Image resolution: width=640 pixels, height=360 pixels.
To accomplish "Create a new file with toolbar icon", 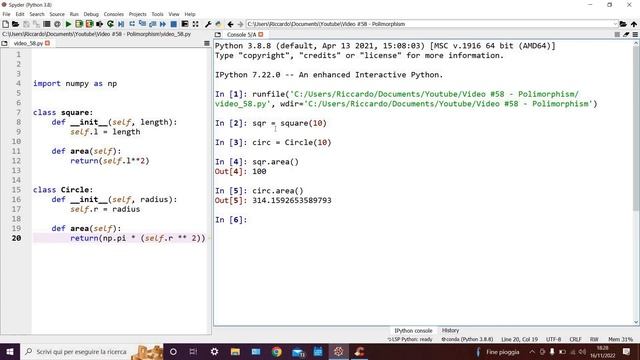I will (5, 24).
